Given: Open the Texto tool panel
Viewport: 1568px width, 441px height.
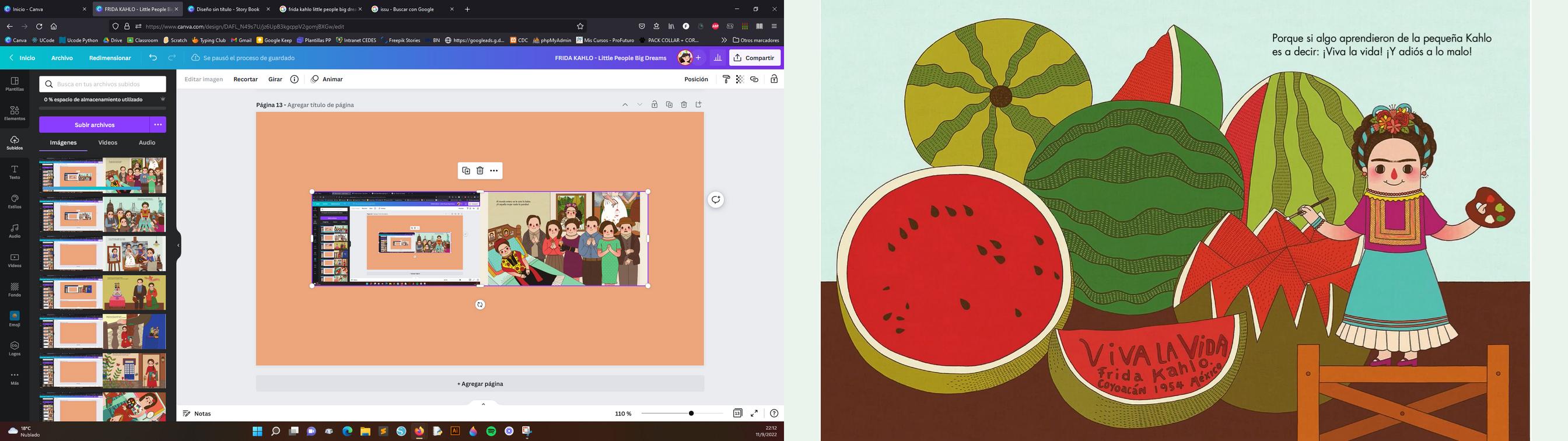Looking at the screenshot, I should point(15,171).
